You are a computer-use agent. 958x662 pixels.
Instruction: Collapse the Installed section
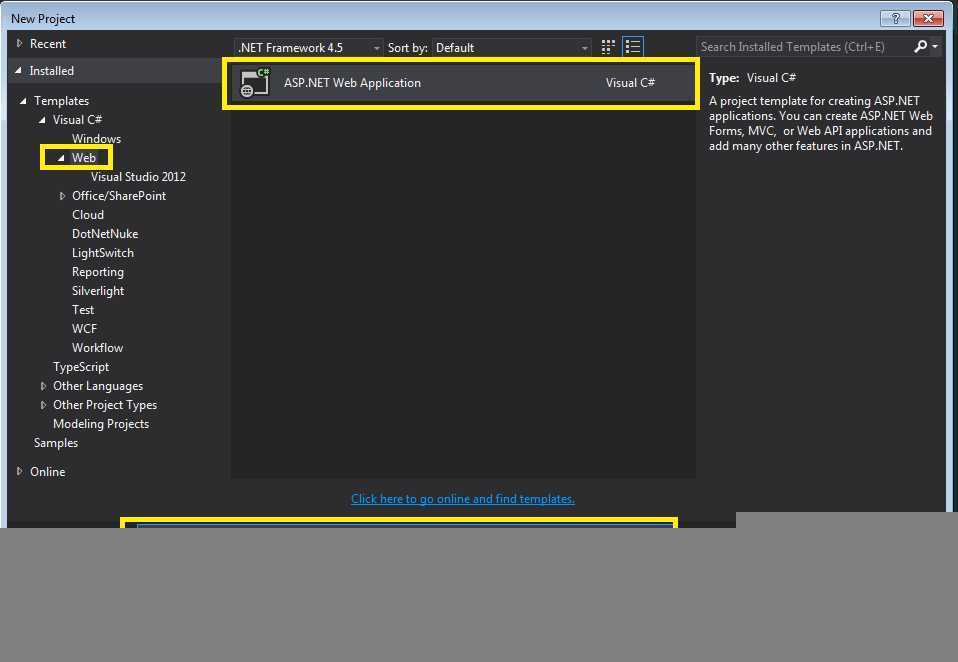[19, 71]
